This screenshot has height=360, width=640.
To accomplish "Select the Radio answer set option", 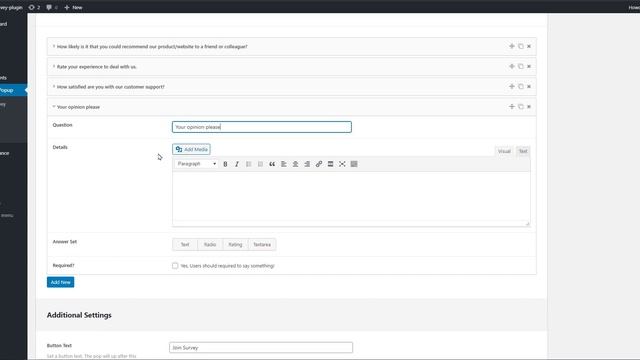I will coord(210,244).
